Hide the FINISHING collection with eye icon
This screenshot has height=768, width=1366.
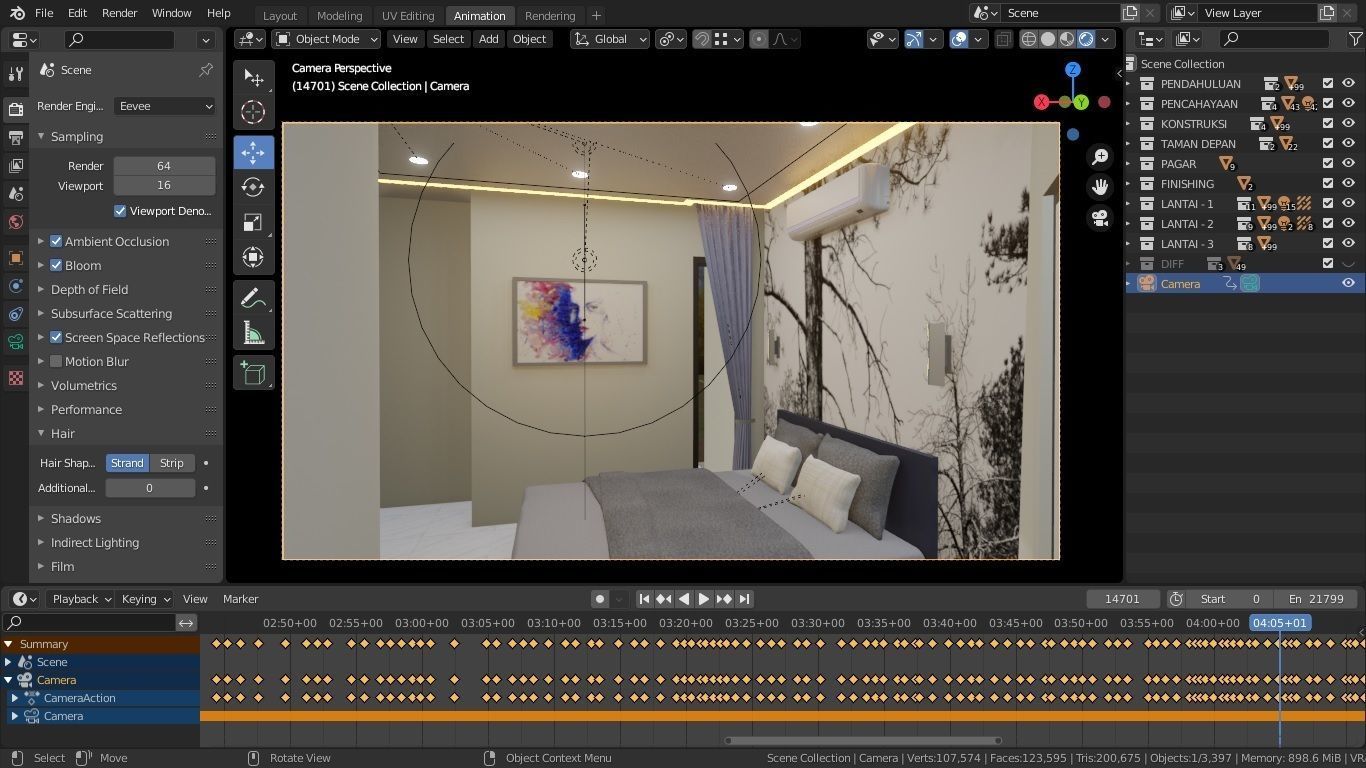click(1348, 184)
